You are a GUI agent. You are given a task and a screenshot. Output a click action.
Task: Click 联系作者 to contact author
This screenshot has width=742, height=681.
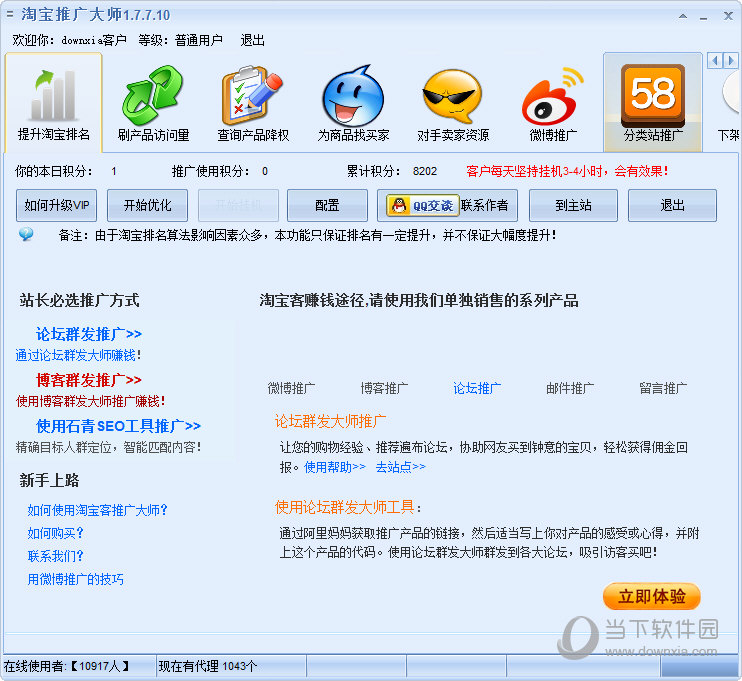pos(485,205)
